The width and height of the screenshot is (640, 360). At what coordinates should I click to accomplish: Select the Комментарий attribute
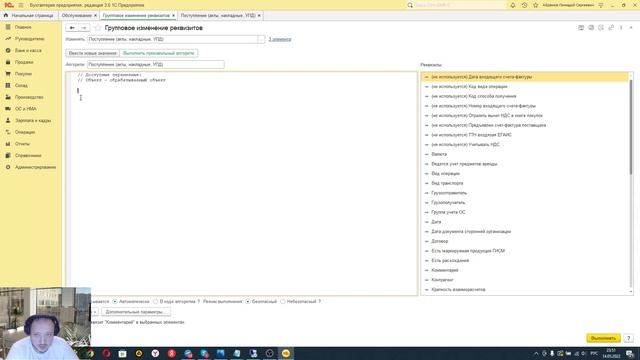(525, 270)
